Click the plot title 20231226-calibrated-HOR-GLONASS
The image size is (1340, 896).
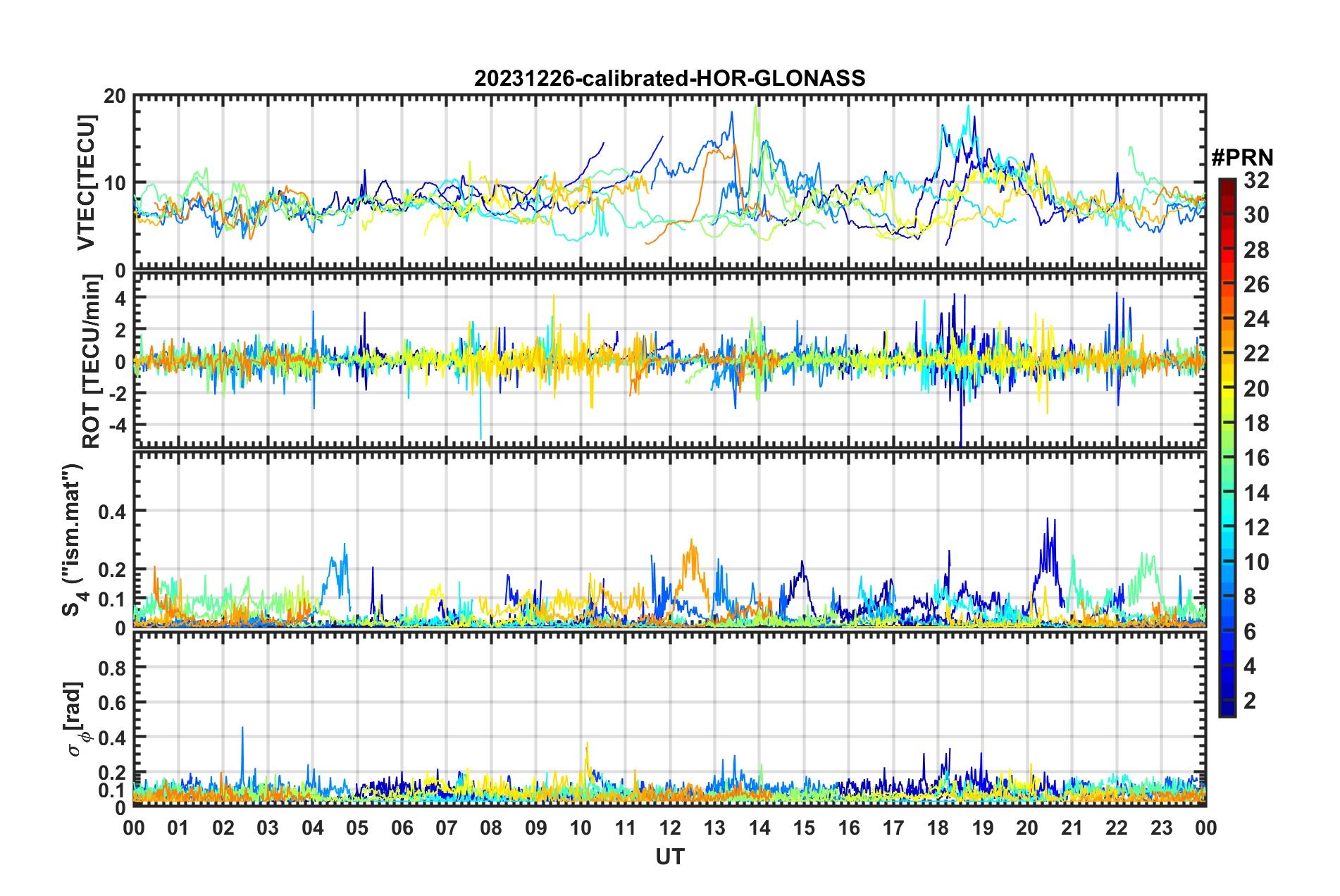[x=669, y=78]
